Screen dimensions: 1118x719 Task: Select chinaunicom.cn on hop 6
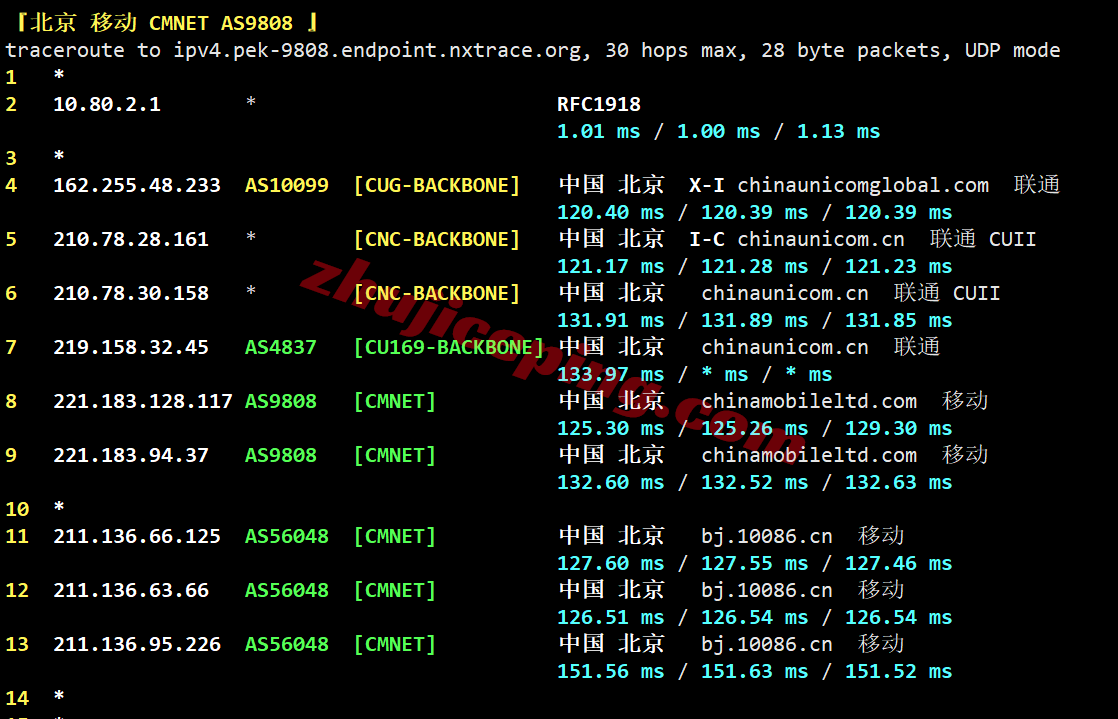785,293
